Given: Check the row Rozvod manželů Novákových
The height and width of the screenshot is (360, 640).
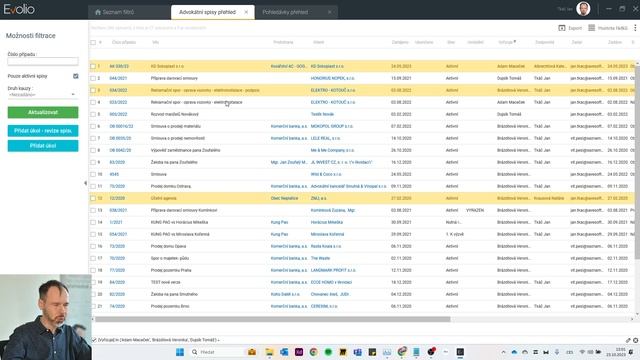Looking at the screenshot, I should [93, 114].
